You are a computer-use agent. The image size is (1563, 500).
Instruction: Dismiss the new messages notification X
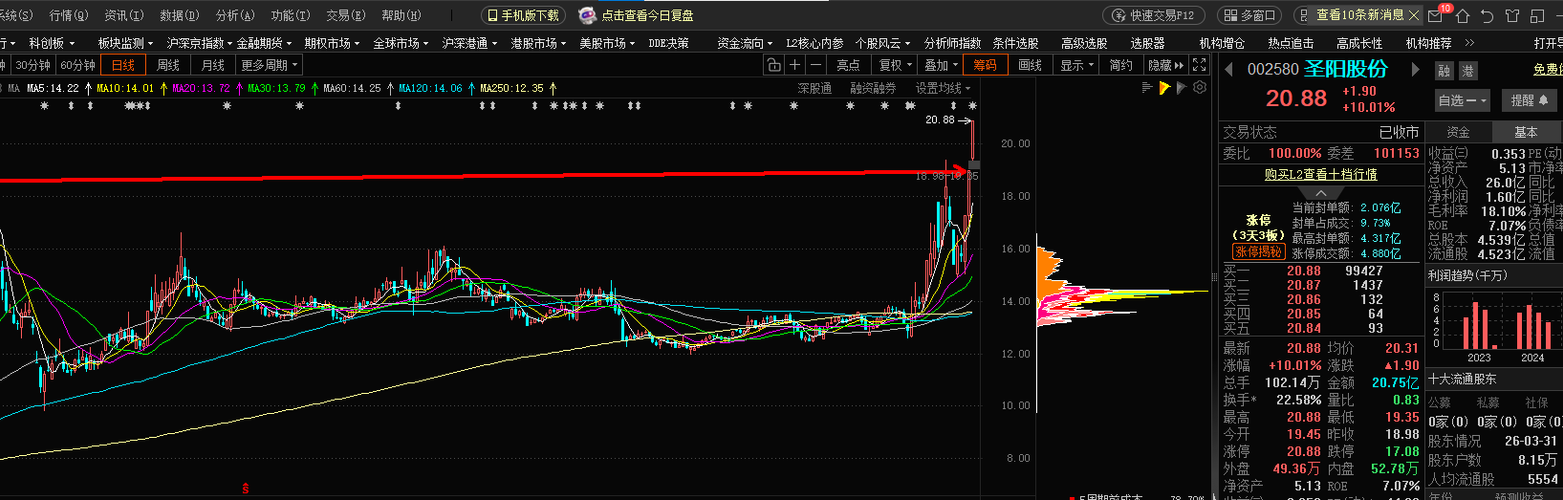(1415, 15)
